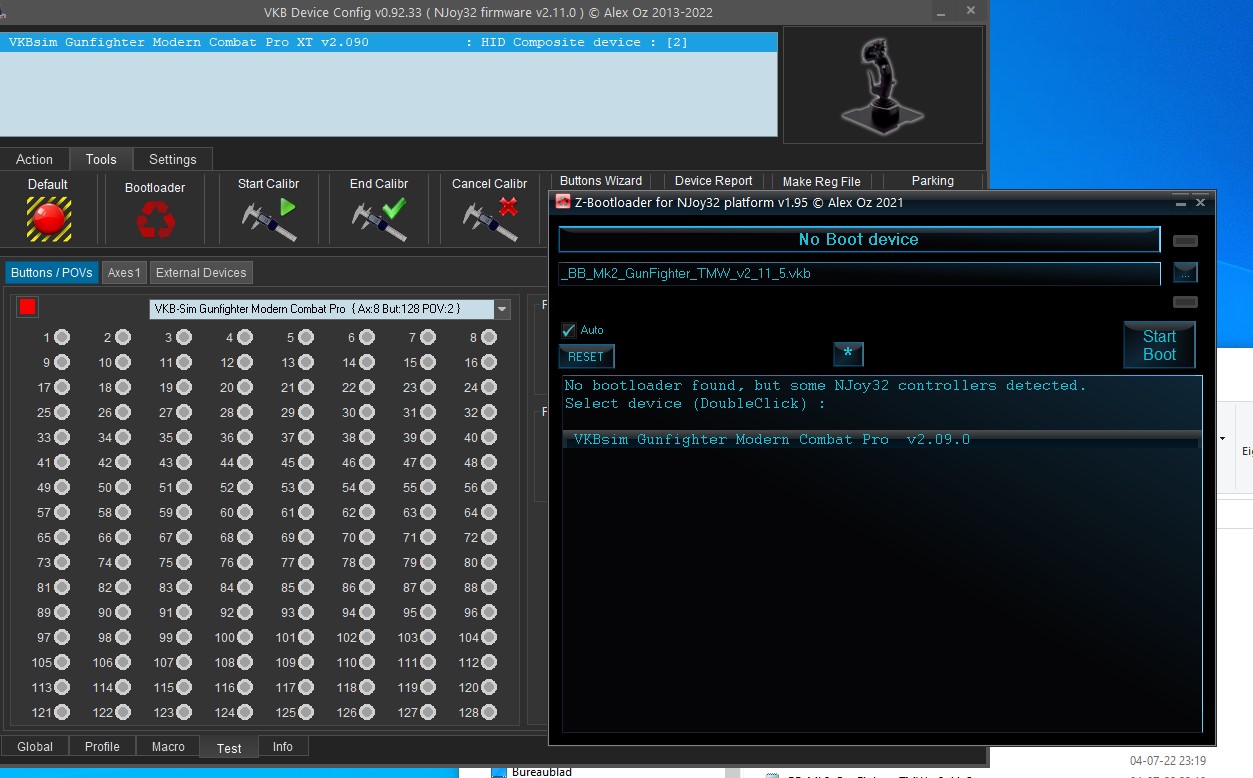Click the red square button above button grid
1253x778 pixels.
tap(27, 307)
